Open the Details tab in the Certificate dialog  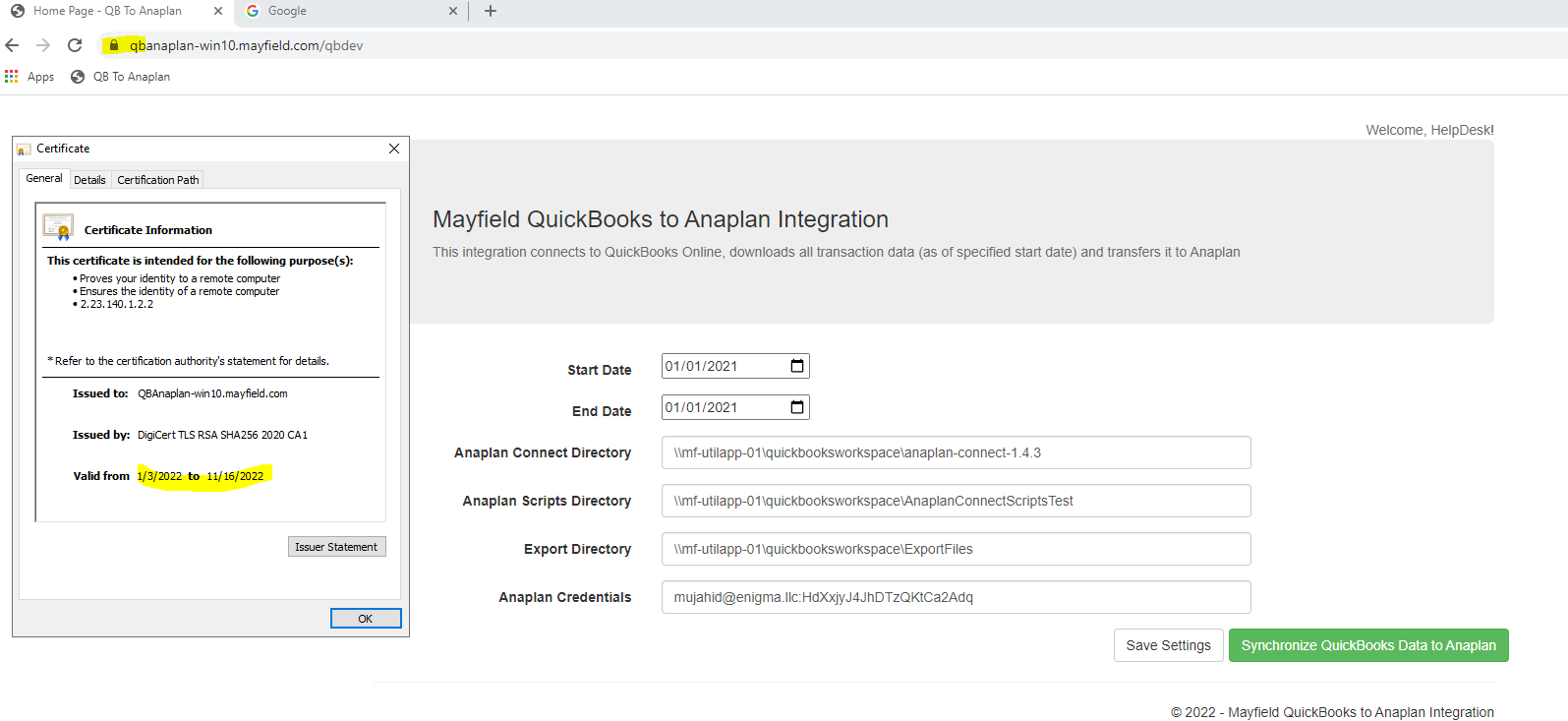(89, 180)
